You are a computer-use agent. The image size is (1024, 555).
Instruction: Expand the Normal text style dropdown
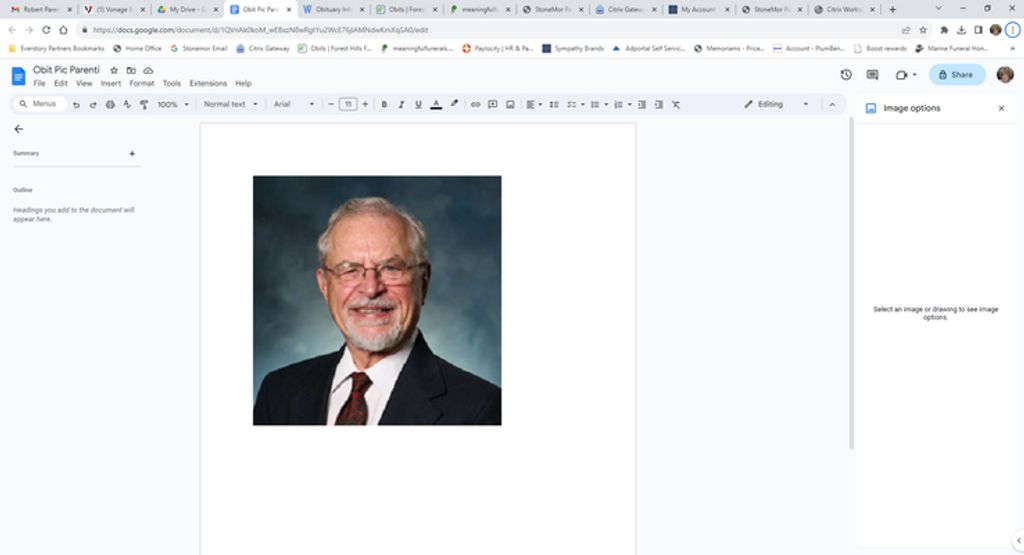230,104
